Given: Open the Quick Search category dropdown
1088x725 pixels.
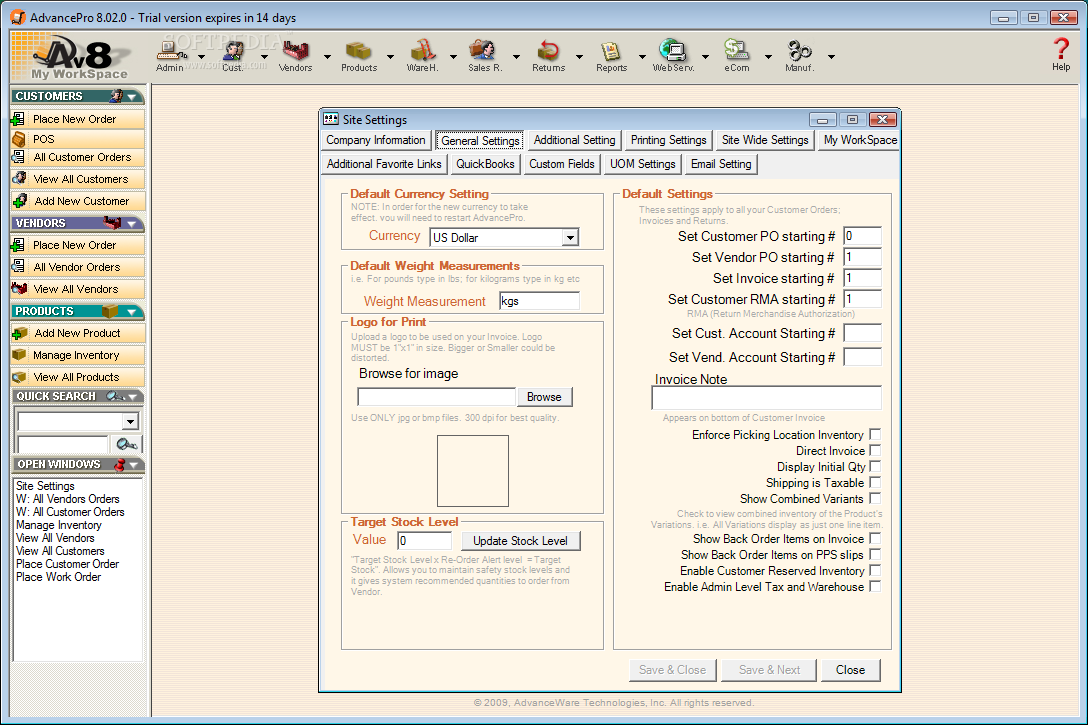Looking at the screenshot, I should [130, 421].
